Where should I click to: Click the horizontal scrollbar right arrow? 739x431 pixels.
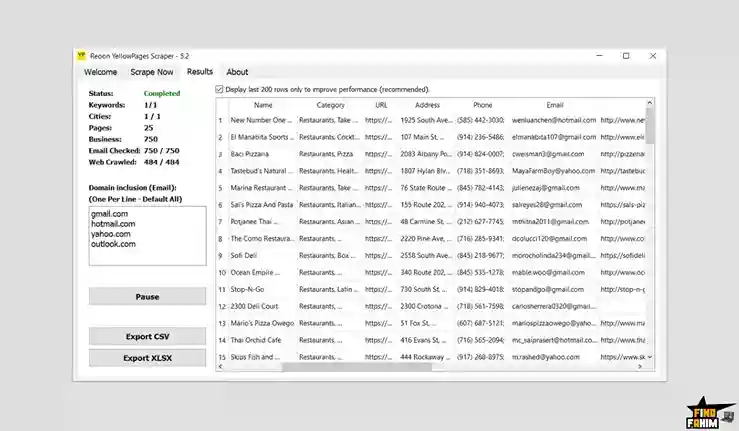coord(640,366)
